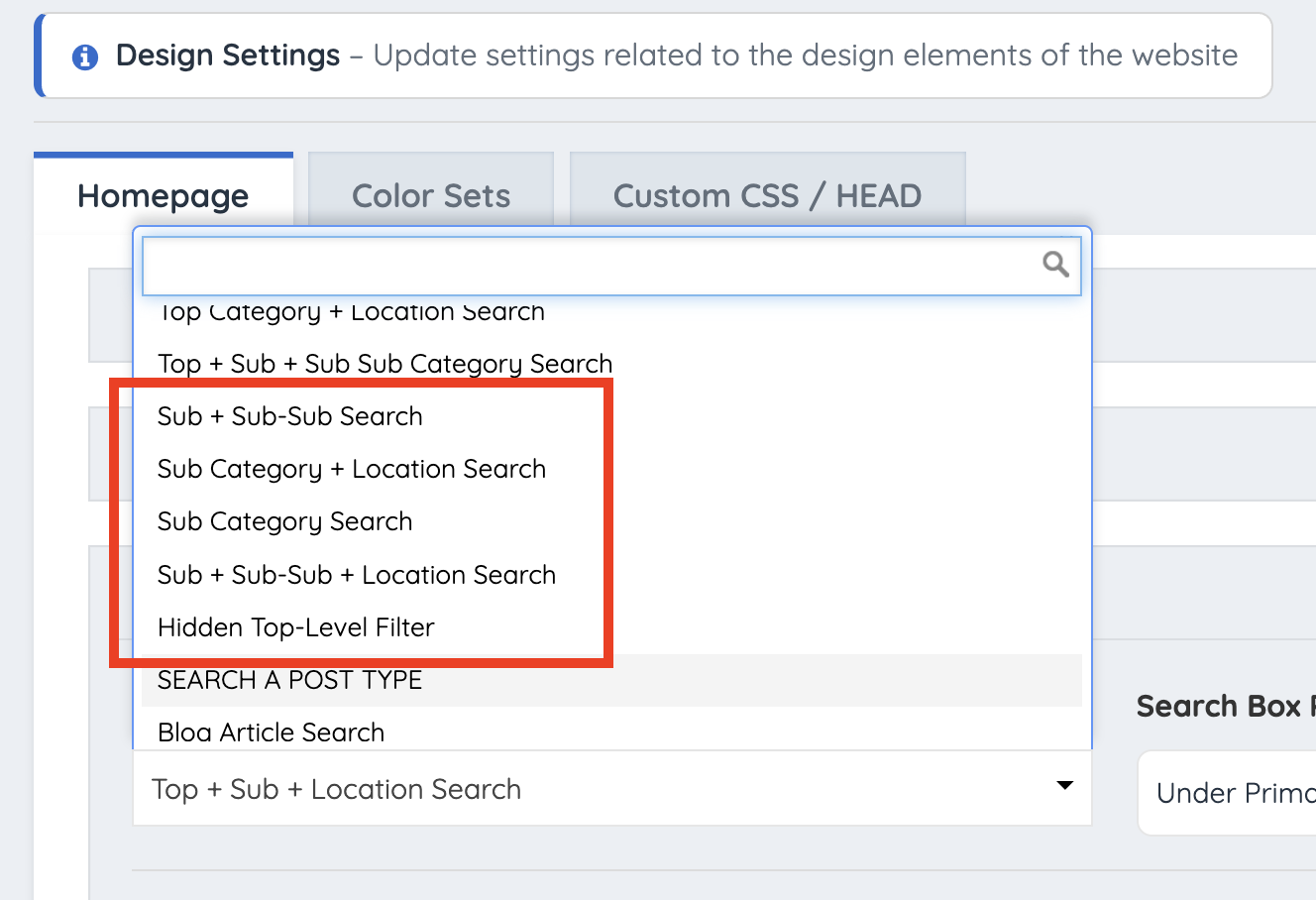Click the dropdown arrow of the search type selector
The image size is (1316, 900).
click(x=1065, y=786)
